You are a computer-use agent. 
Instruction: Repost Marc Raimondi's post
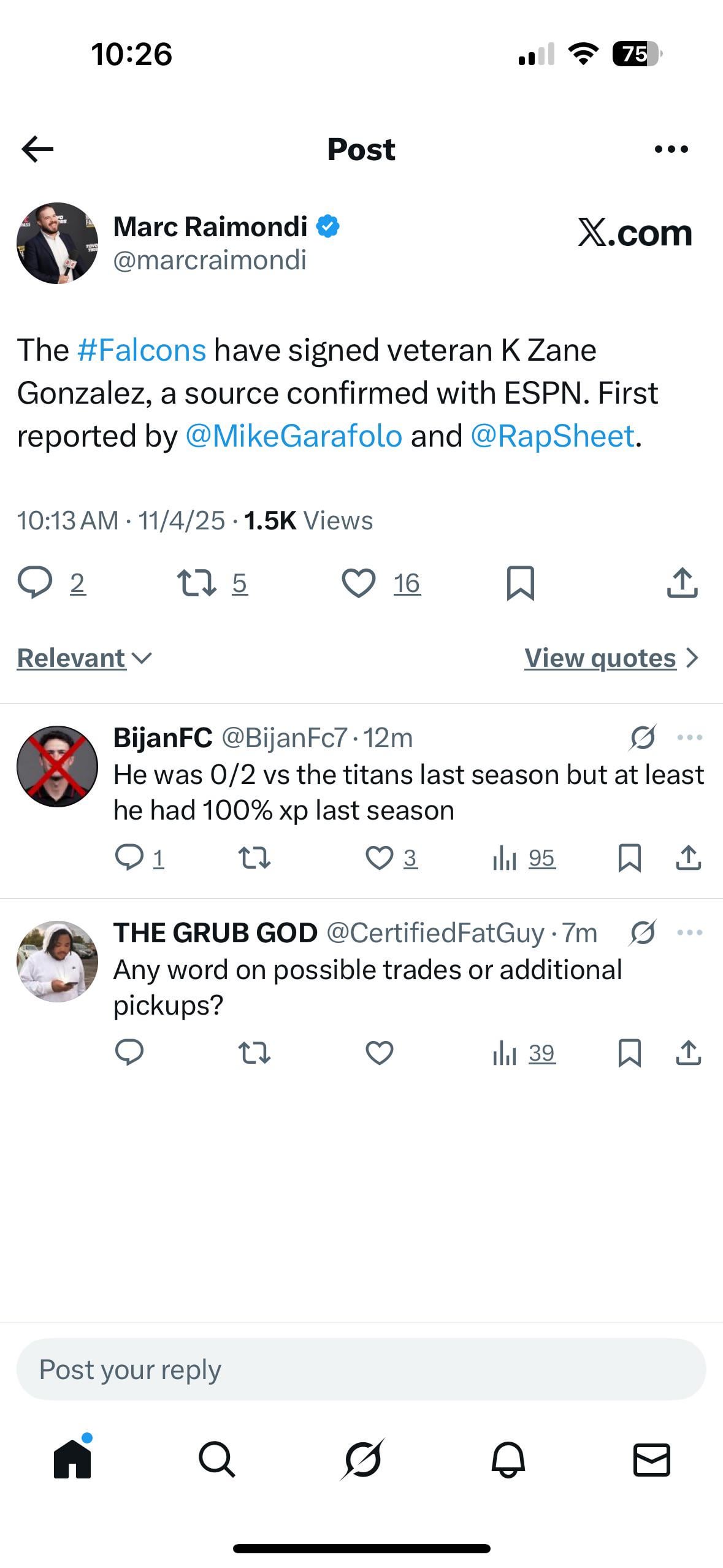point(196,583)
